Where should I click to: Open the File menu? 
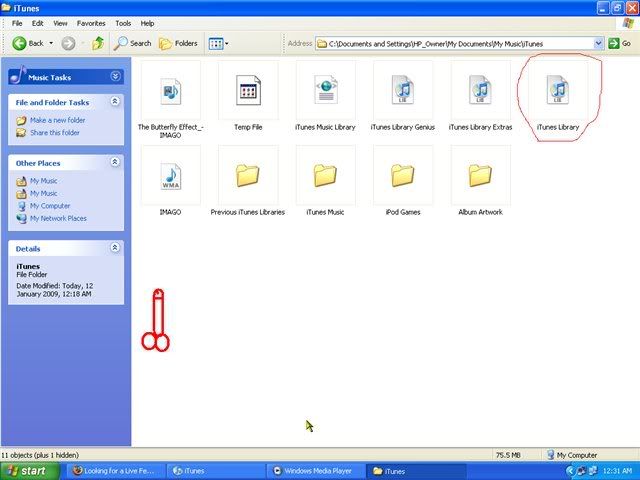point(17,23)
